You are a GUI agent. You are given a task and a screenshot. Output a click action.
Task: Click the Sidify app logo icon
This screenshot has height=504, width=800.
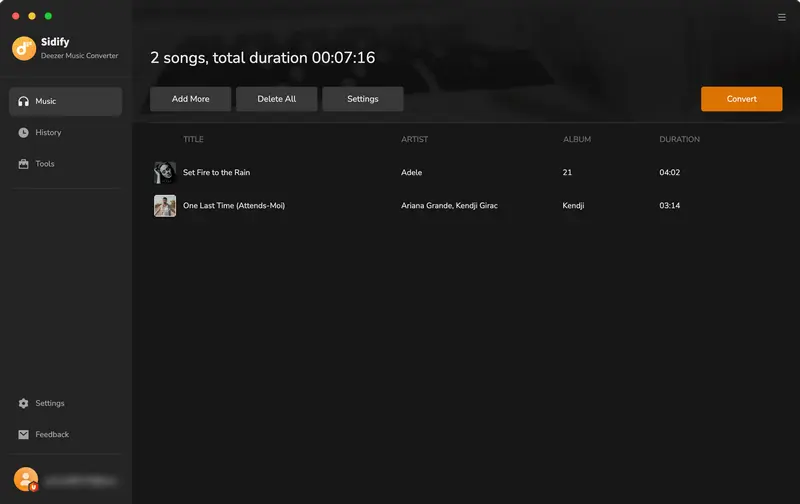[x=24, y=48]
